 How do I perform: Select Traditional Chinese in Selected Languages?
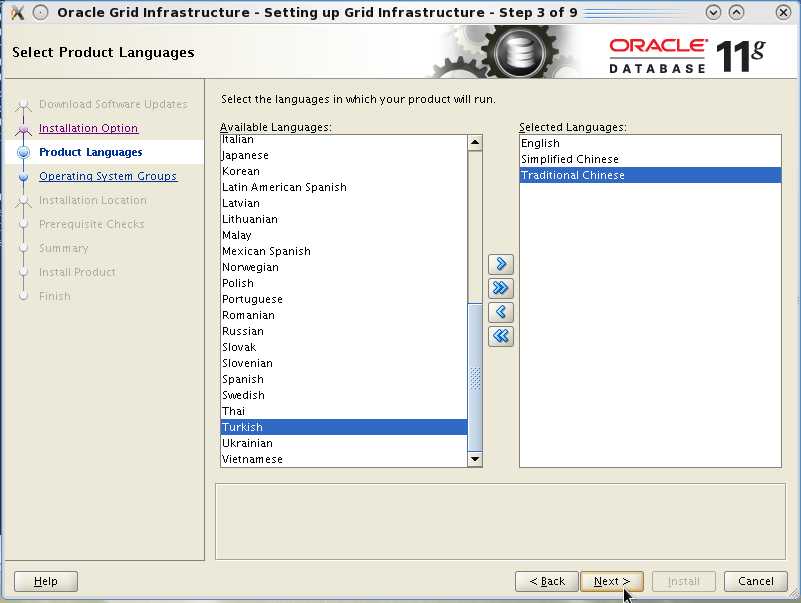pos(650,175)
